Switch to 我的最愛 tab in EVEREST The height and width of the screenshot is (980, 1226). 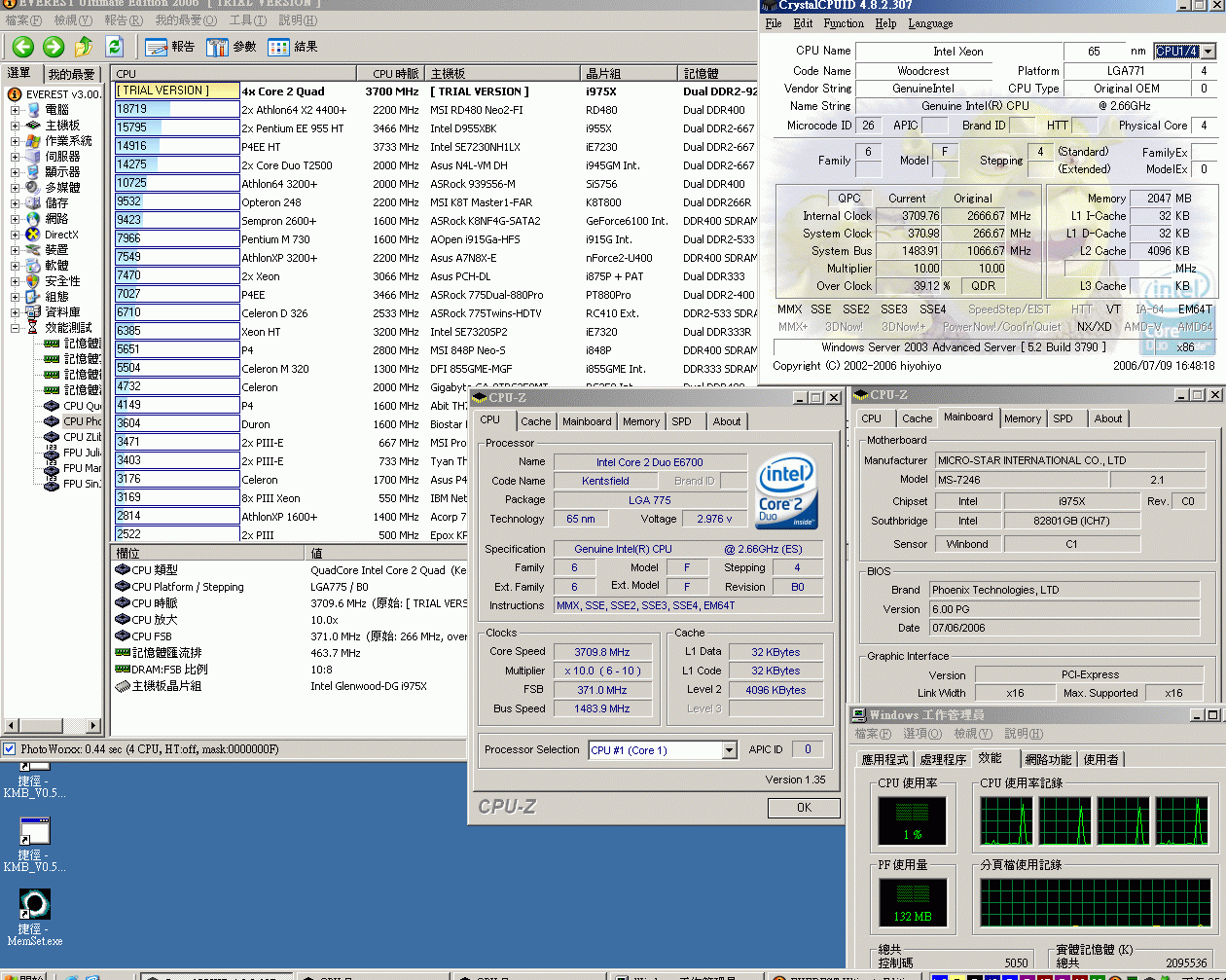(71, 74)
